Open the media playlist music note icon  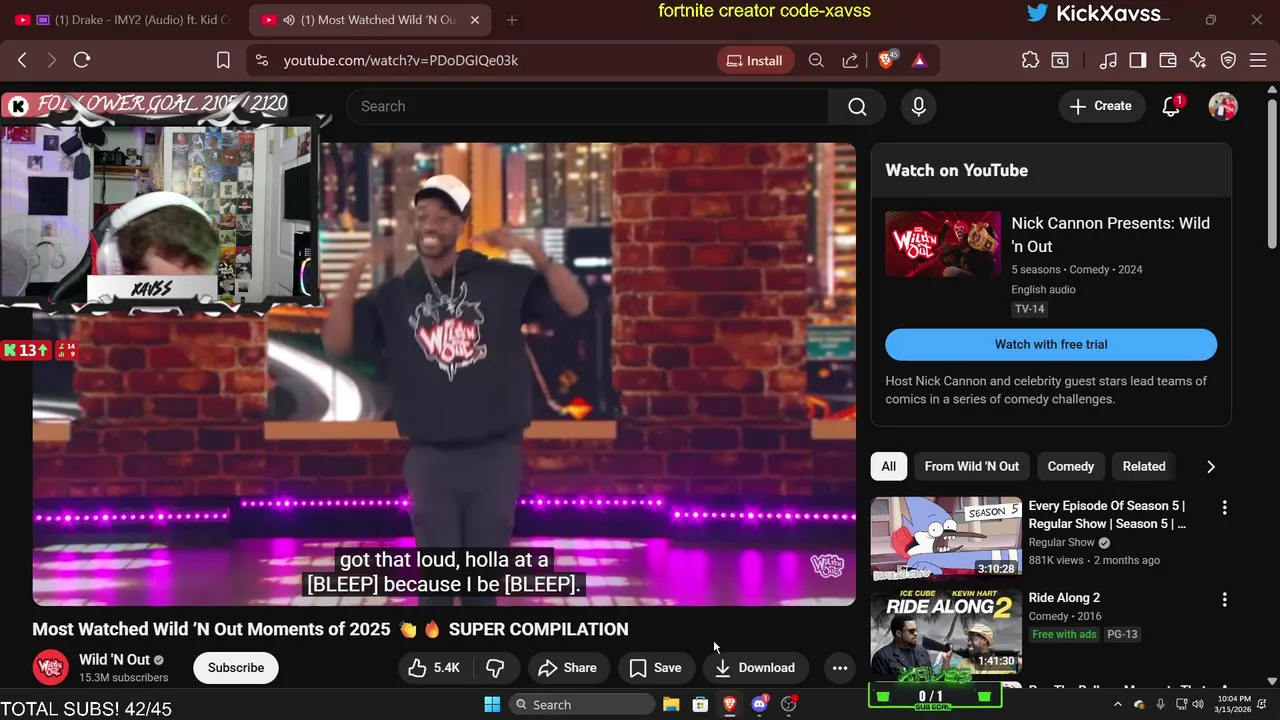(1108, 60)
